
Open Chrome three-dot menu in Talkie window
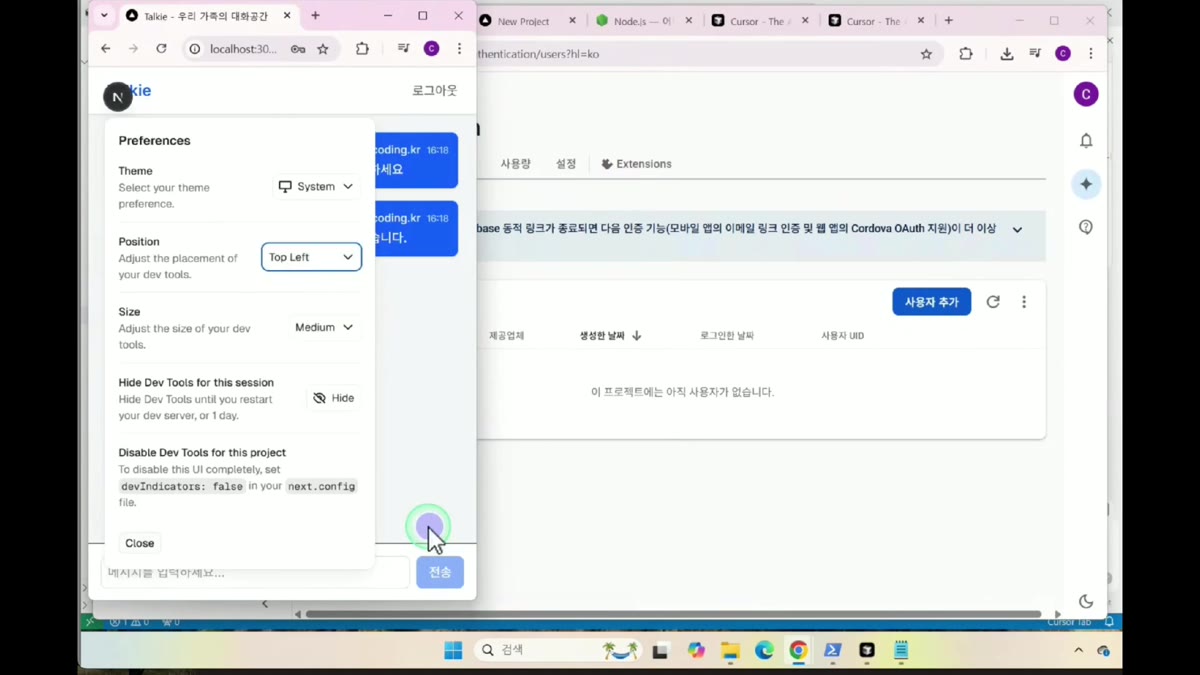pyautogui.click(x=459, y=48)
